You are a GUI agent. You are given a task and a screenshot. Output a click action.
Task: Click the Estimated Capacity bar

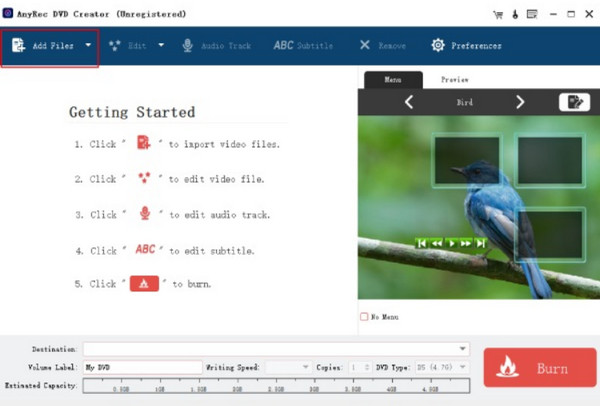tap(276, 386)
